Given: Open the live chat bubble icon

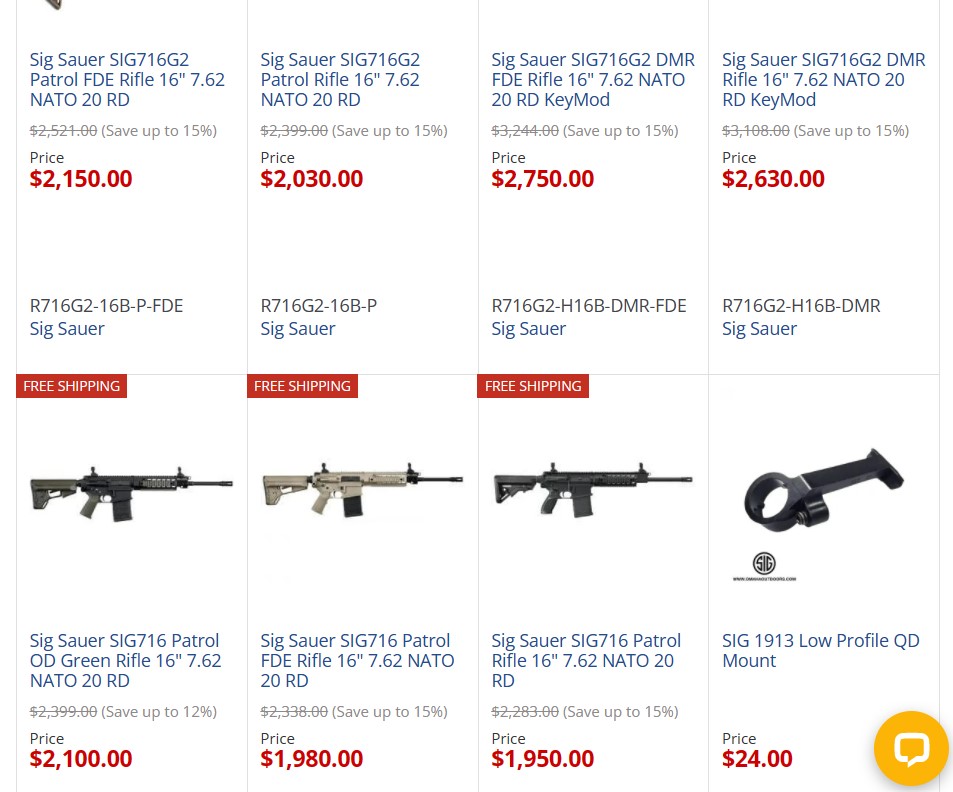Looking at the screenshot, I should click(x=911, y=748).
